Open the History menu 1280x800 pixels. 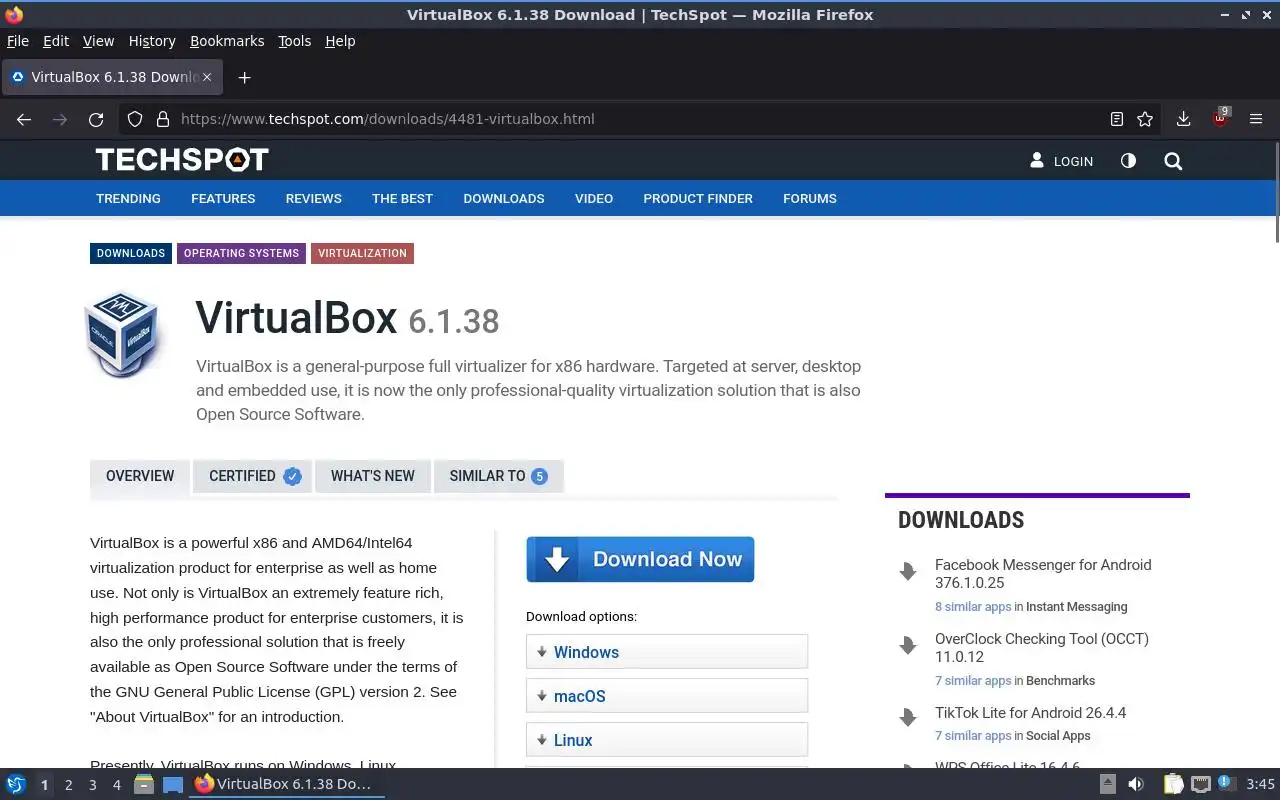point(152,41)
